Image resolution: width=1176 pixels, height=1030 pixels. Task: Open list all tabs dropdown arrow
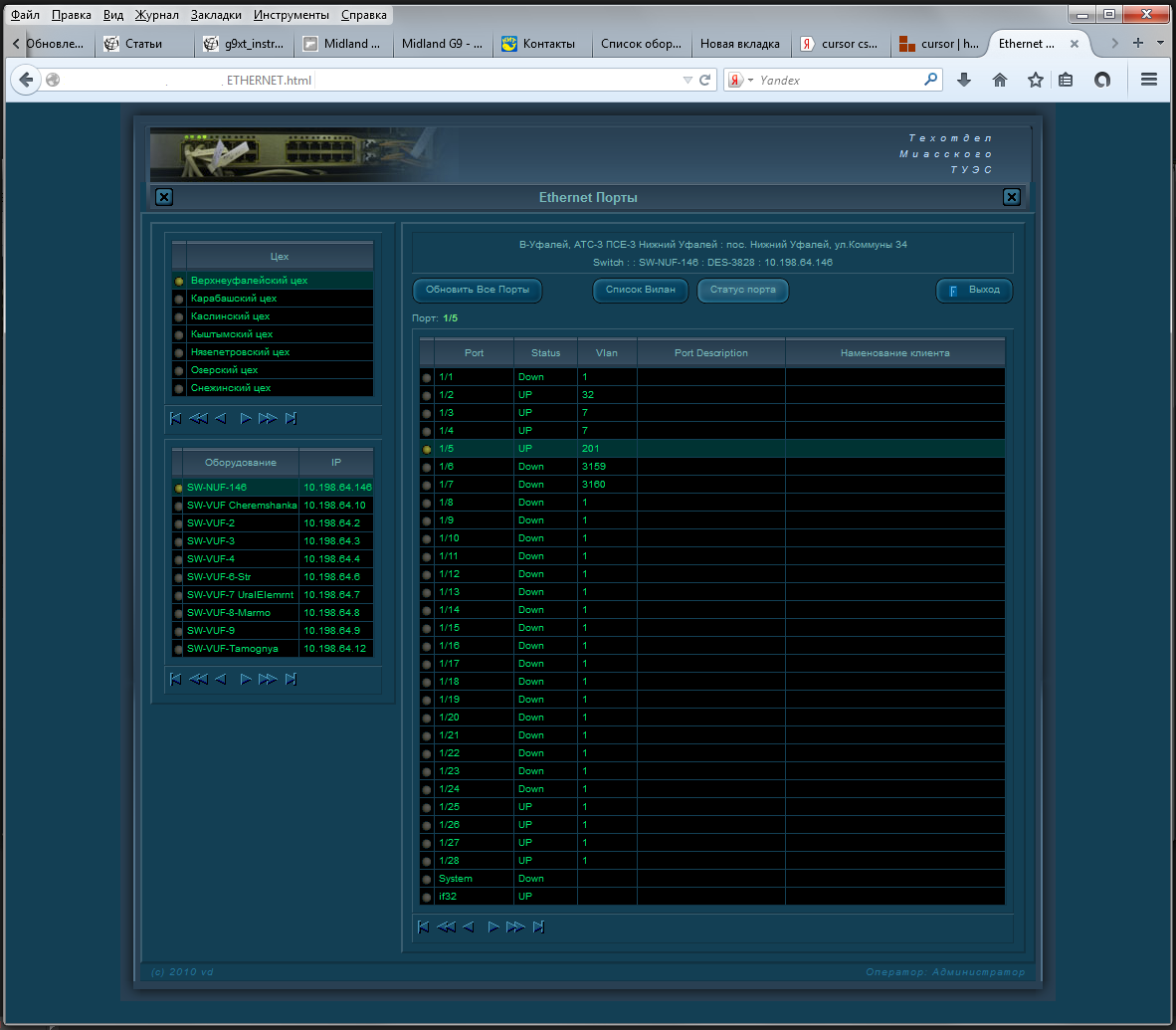click(1160, 44)
